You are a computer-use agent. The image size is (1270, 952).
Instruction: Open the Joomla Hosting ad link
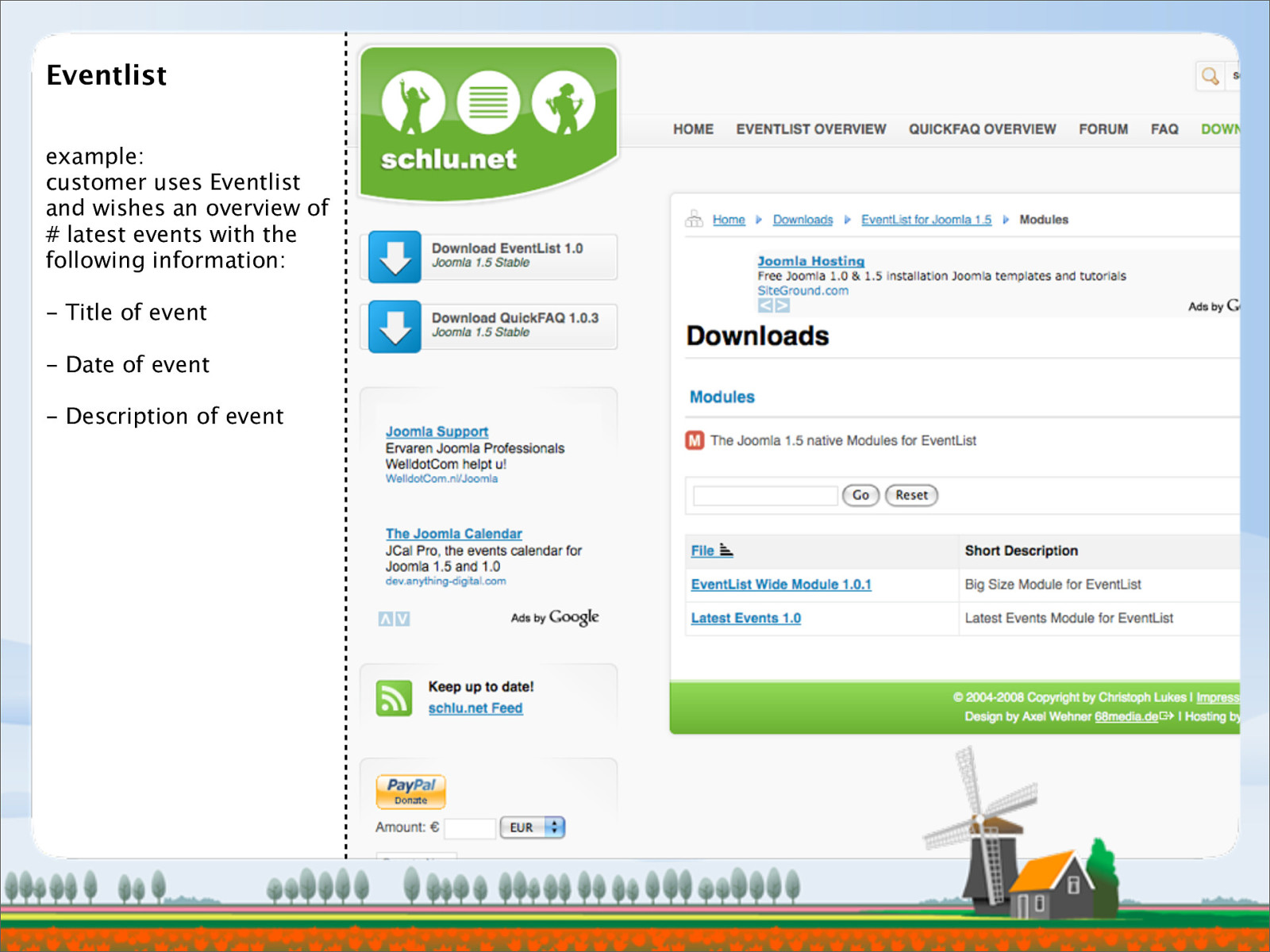(810, 261)
